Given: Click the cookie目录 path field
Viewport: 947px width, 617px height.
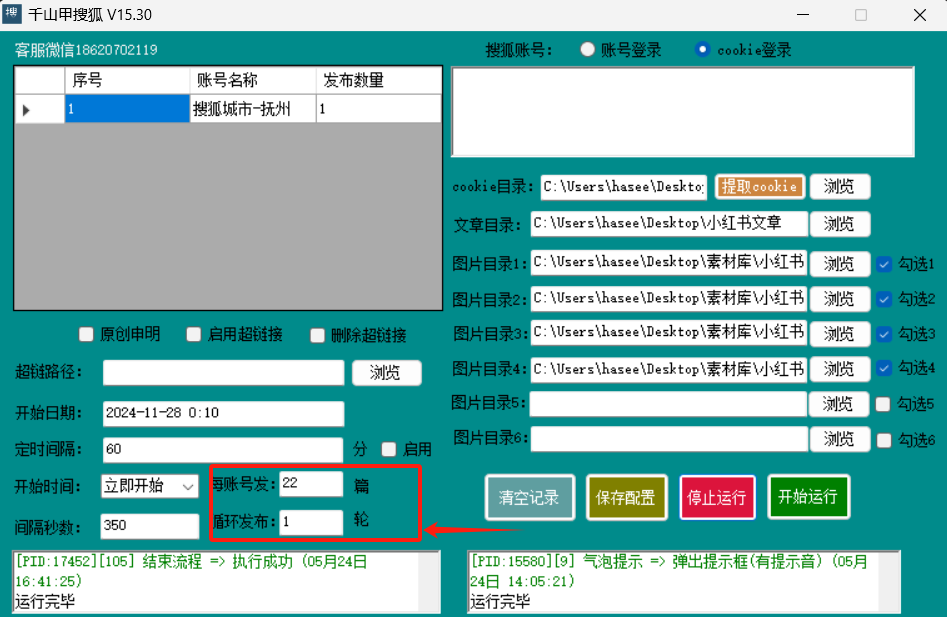Looking at the screenshot, I should click(624, 187).
